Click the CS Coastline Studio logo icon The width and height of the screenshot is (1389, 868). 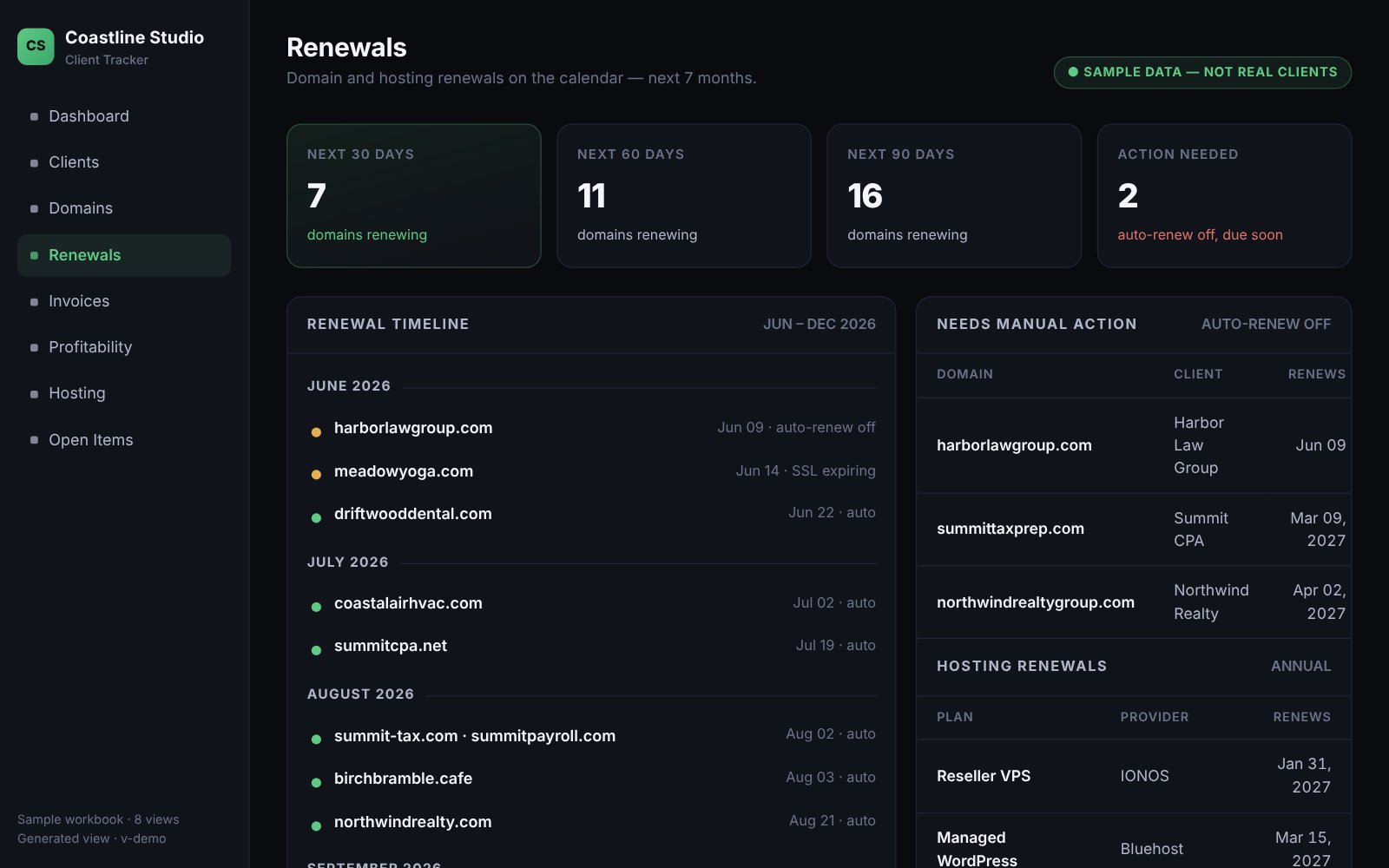coord(36,46)
